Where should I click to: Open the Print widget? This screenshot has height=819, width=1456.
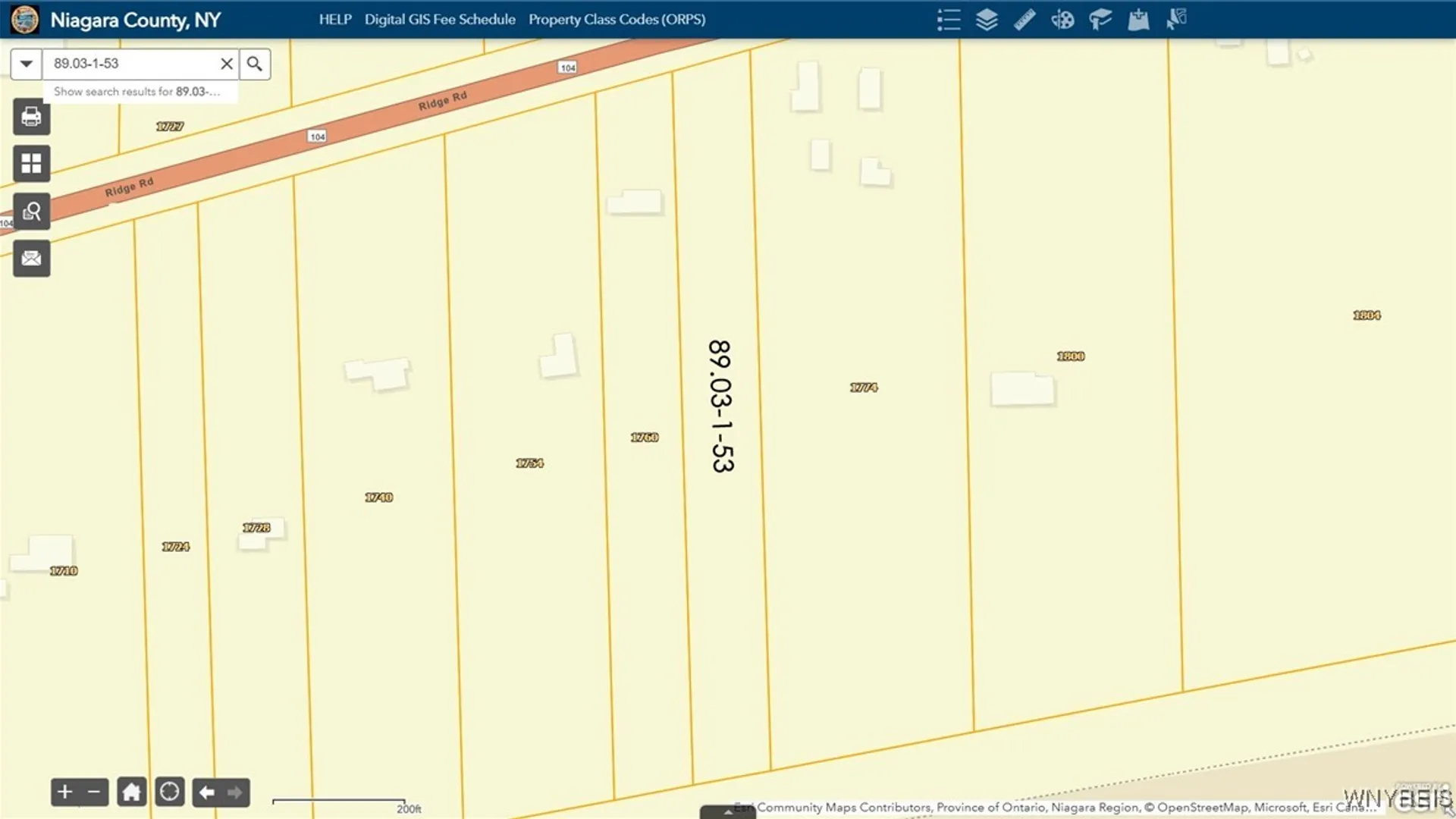click(31, 117)
